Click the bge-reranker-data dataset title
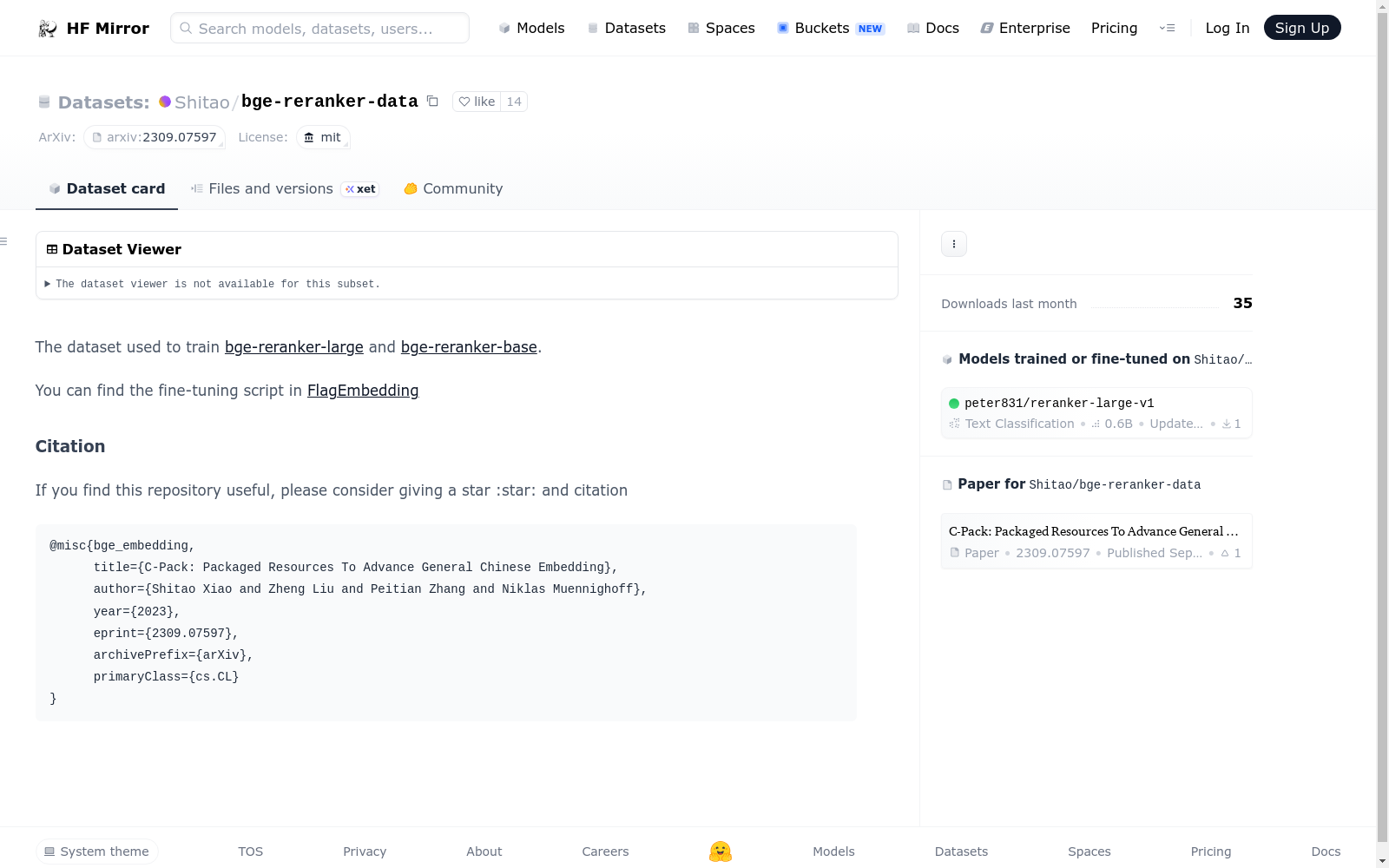 (x=330, y=102)
